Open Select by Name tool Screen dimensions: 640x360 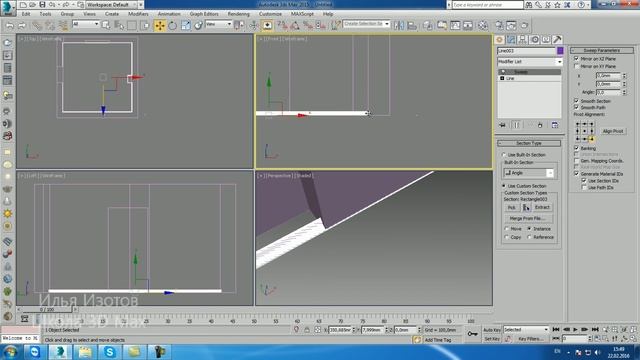[x=119, y=25]
